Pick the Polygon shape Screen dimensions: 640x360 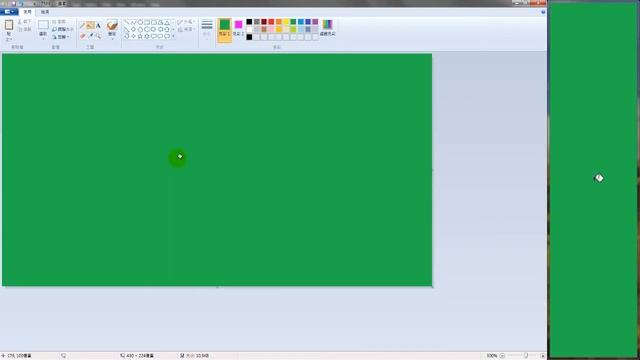[160, 22]
